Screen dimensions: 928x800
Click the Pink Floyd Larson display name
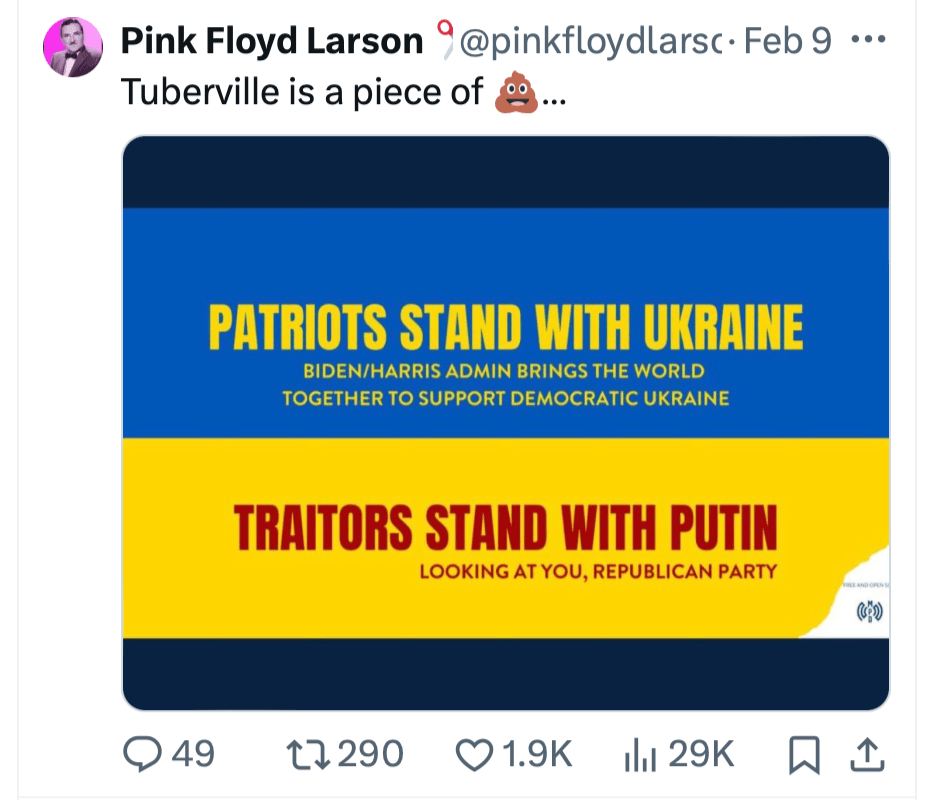coord(272,41)
